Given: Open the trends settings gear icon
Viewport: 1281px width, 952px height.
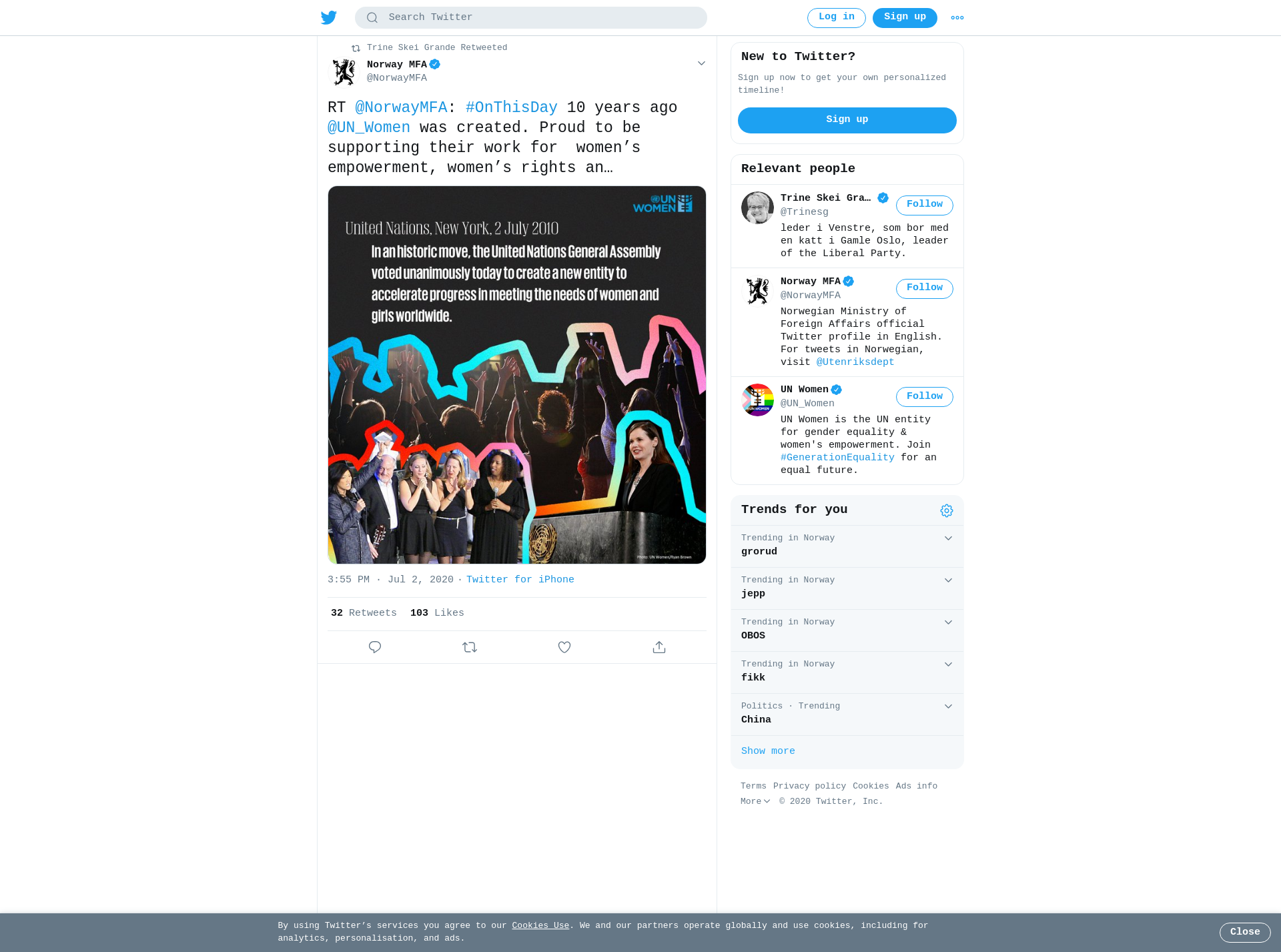Looking at the screenshot, I should coord(947,510).
